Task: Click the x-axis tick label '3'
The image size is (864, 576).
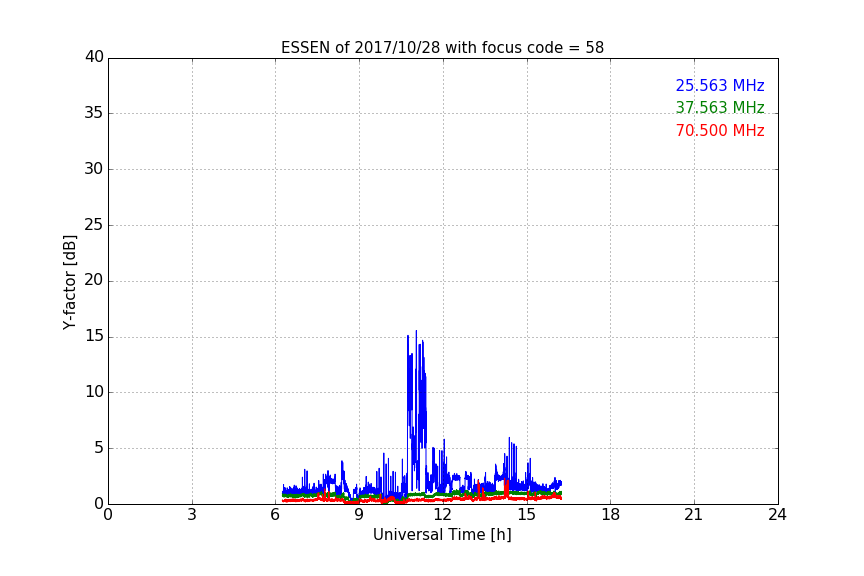Action: tap(192, 515)
